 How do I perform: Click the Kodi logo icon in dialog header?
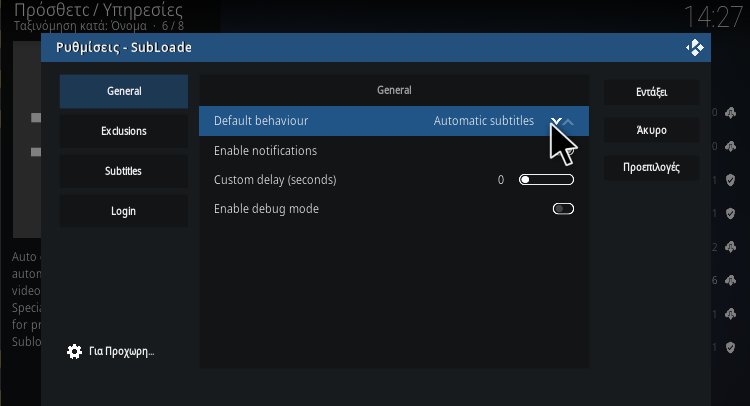695,47
